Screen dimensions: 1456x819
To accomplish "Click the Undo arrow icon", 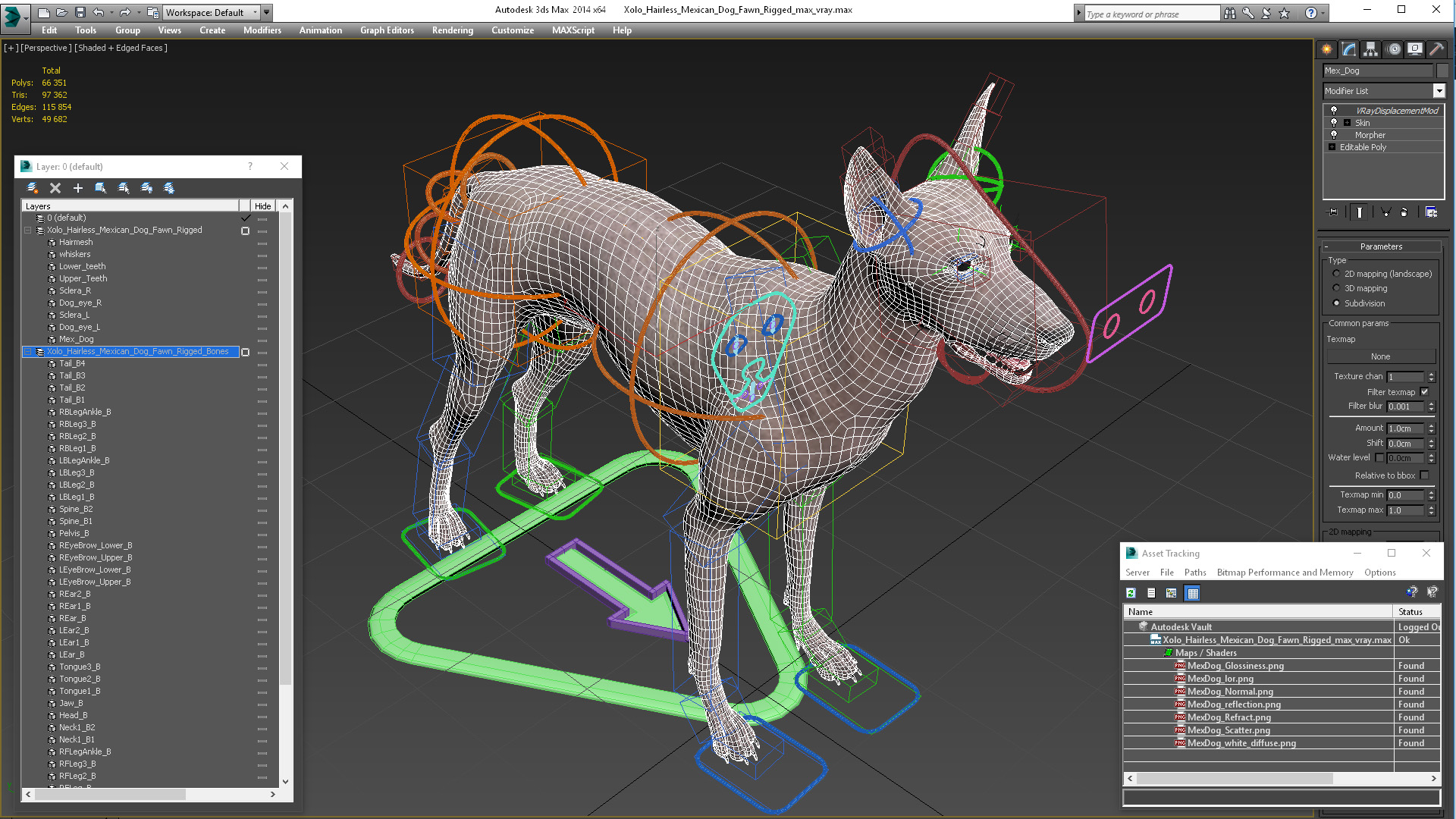I will (x=98, y=12).
